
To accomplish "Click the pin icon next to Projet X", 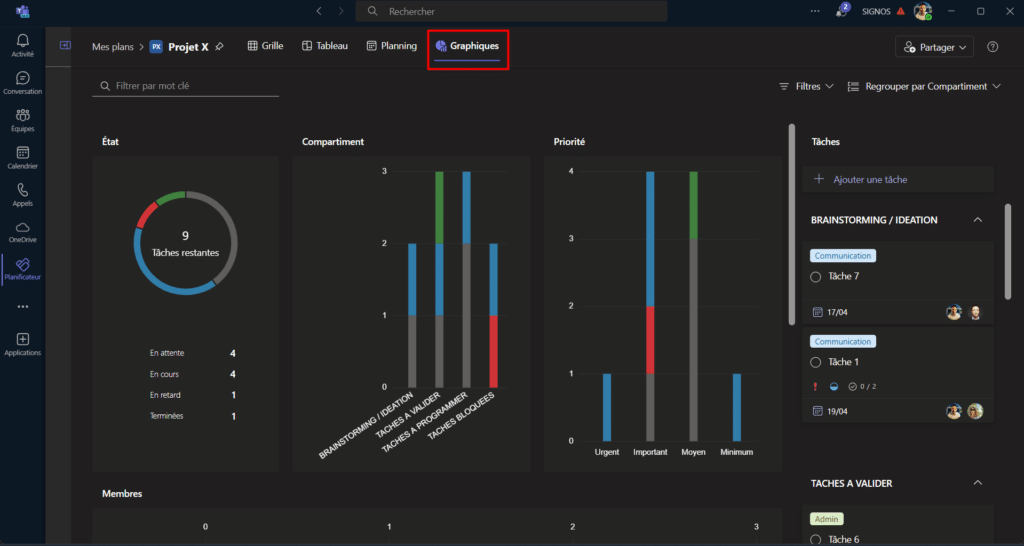I will 219,46.
